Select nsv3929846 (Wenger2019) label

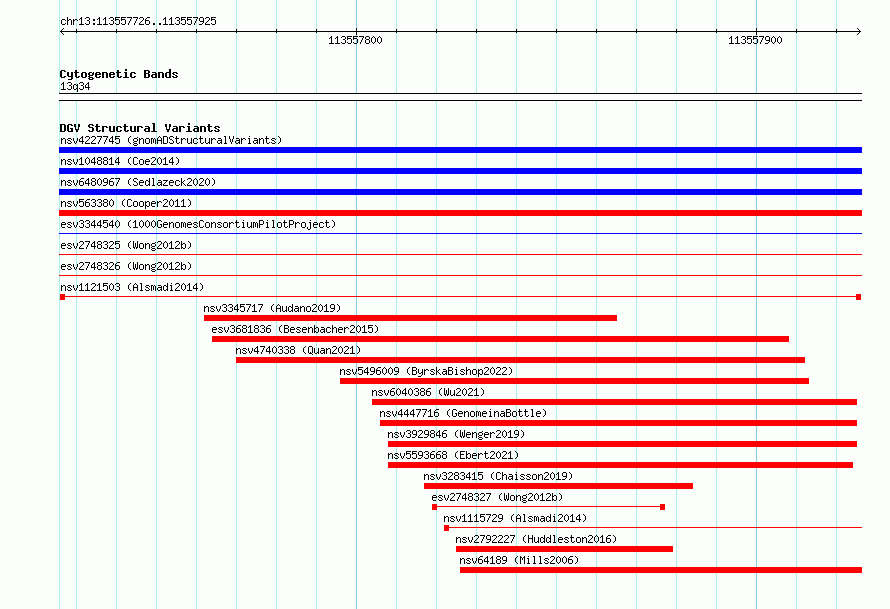pos(456,434)
